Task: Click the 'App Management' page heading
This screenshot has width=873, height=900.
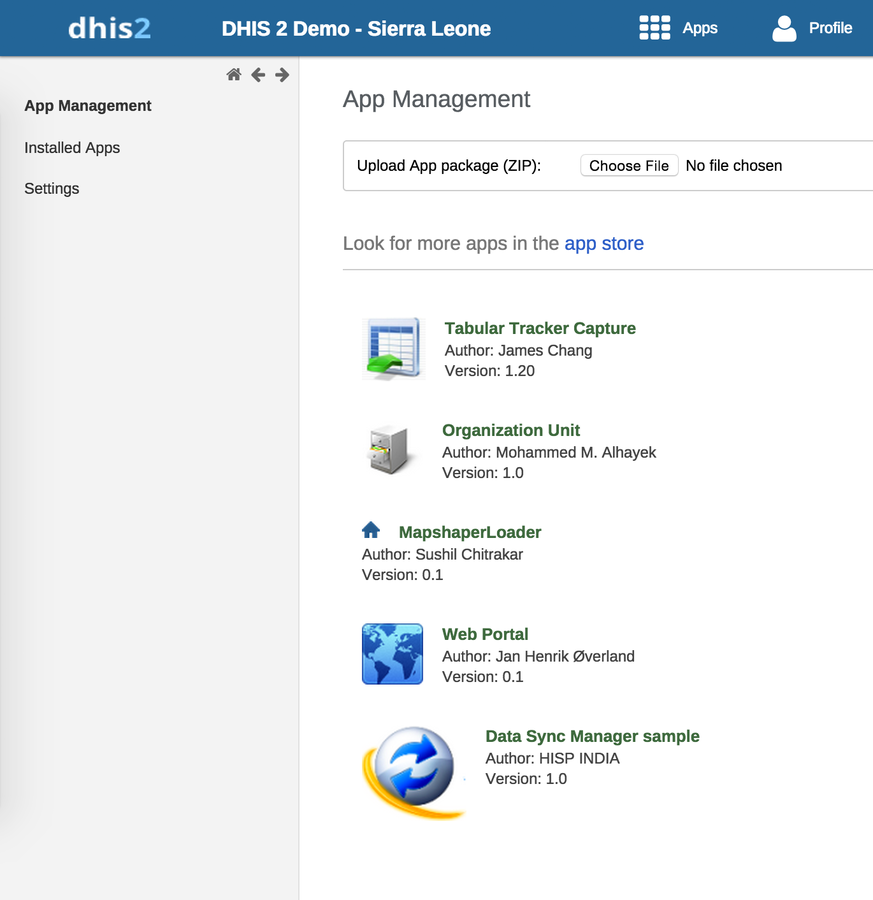Action: pyautogui.click(x=436, y=99)
